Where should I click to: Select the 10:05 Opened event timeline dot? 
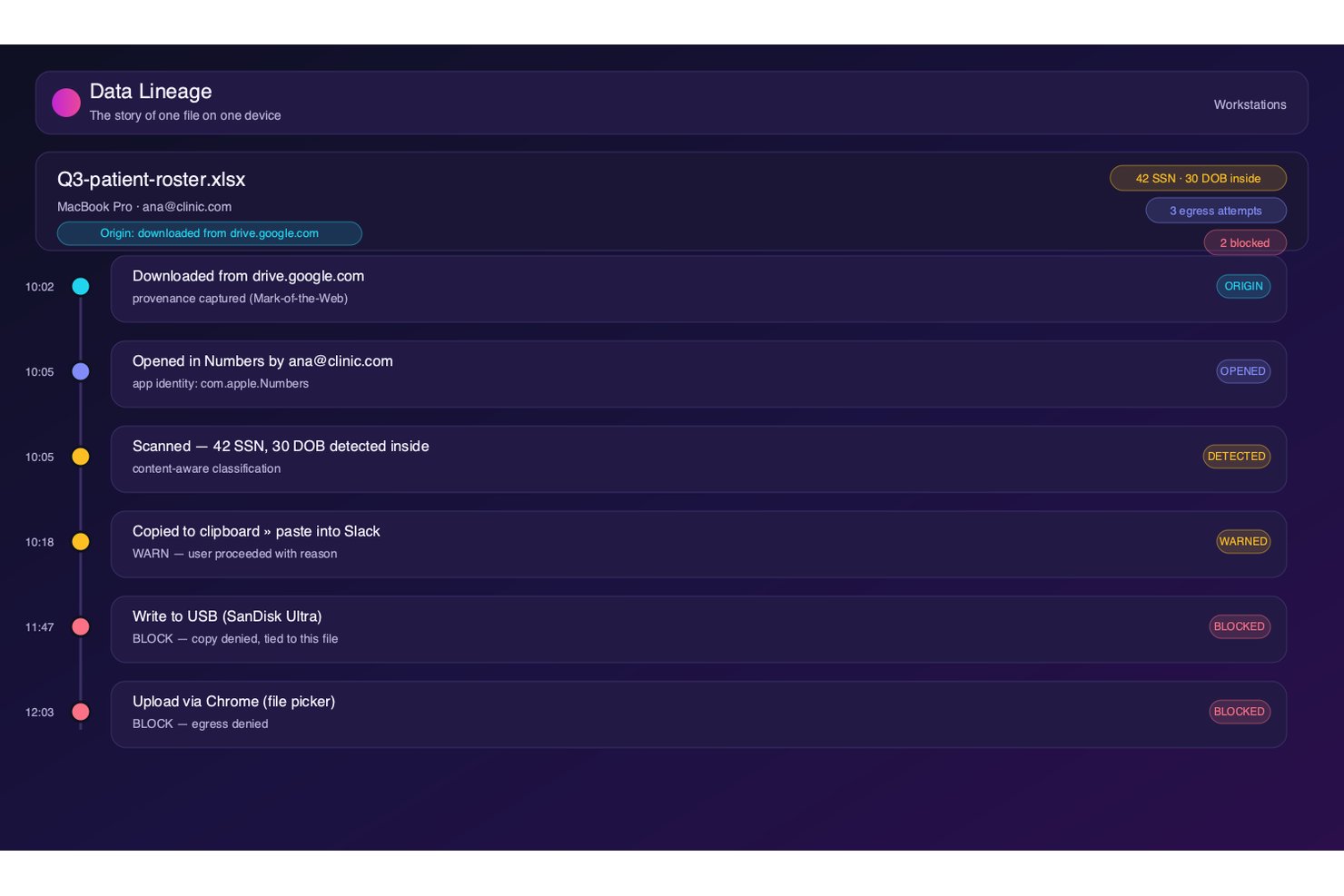pos(81,371)
